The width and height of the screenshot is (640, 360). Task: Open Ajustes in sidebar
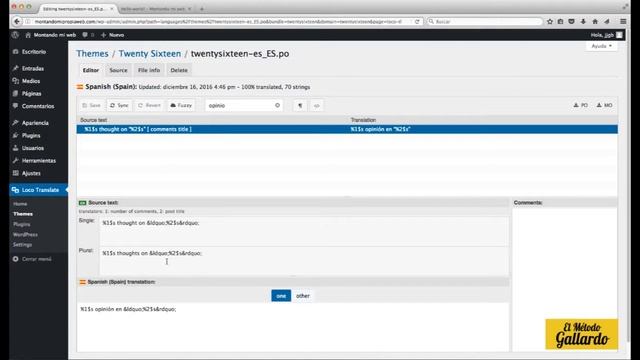tap(31, 173)
